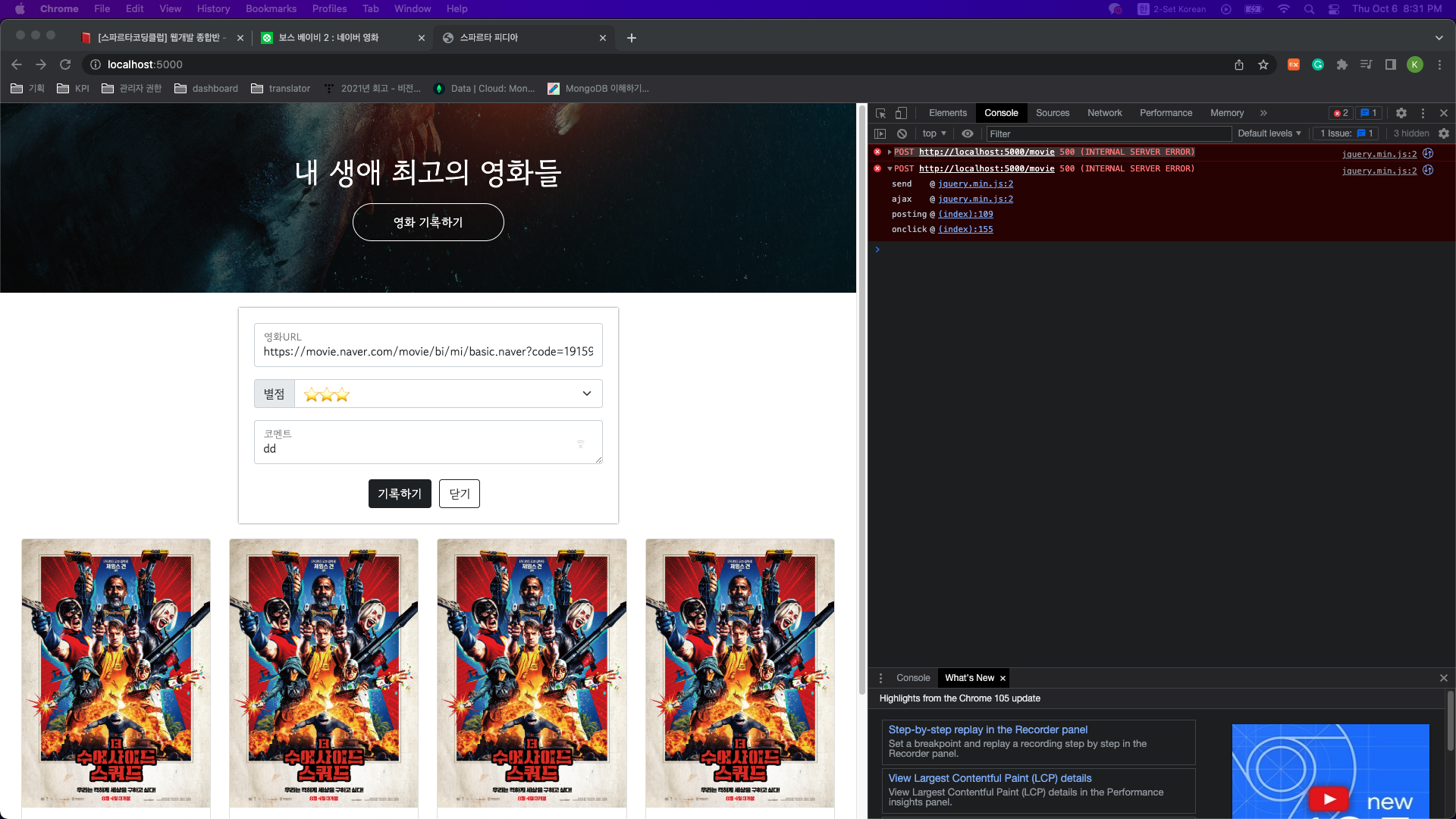
Task: Open macOS Control Center icon
Action: point(1334,9)
